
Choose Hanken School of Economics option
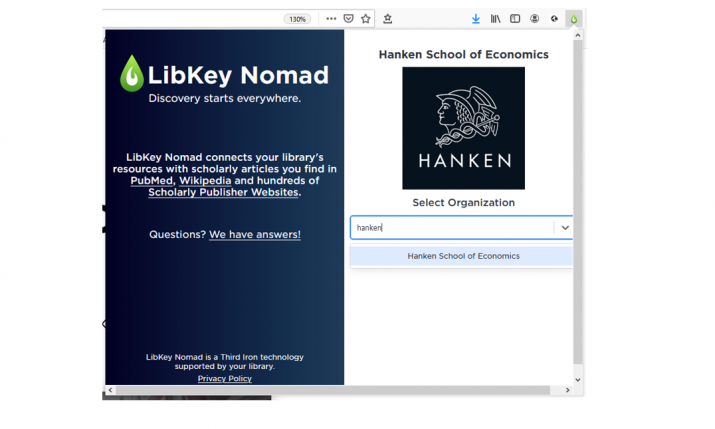463,256
